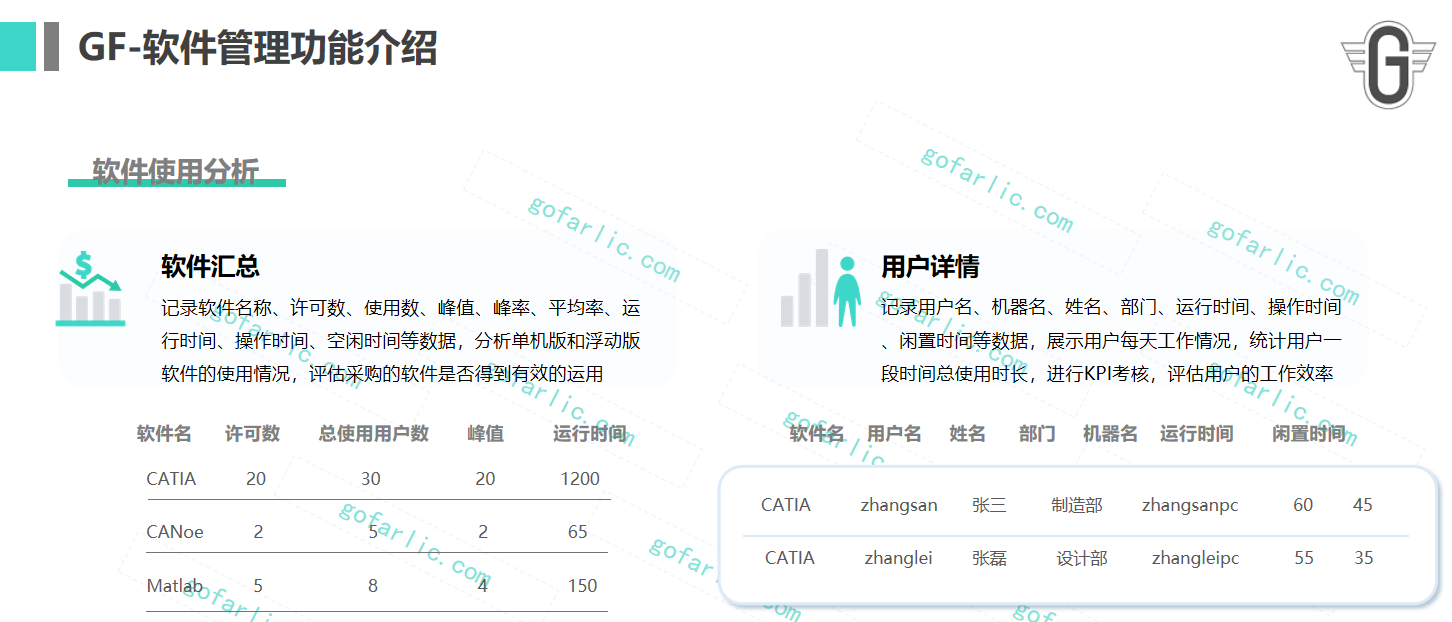Select the slide title GF-软件管理功能介绍
The width and height of the screenshot is (1452, 622).
[258, 47]
